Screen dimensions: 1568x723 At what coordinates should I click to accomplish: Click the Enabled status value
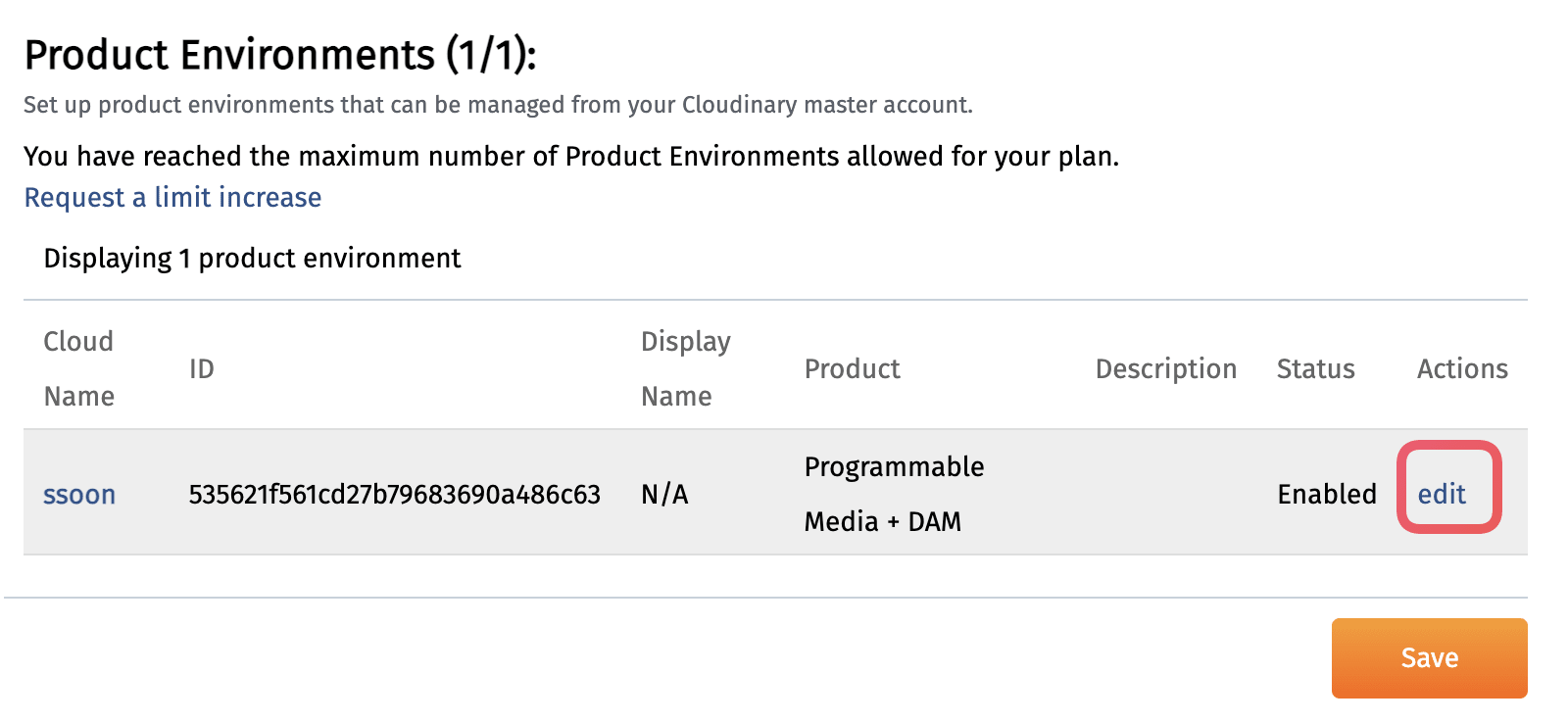(x=1327, y=495)
